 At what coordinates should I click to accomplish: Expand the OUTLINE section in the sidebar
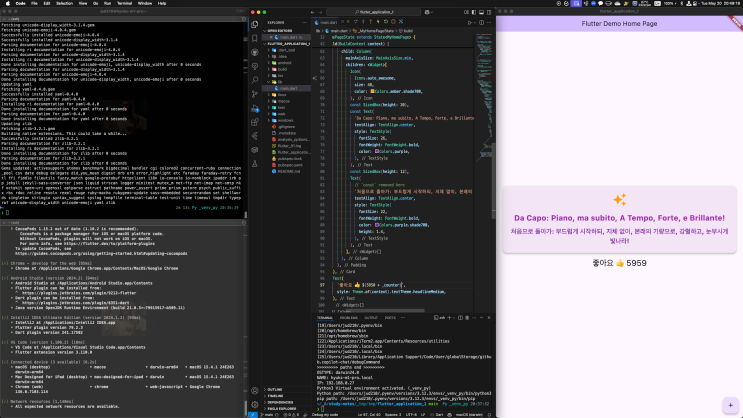[275, 390]
